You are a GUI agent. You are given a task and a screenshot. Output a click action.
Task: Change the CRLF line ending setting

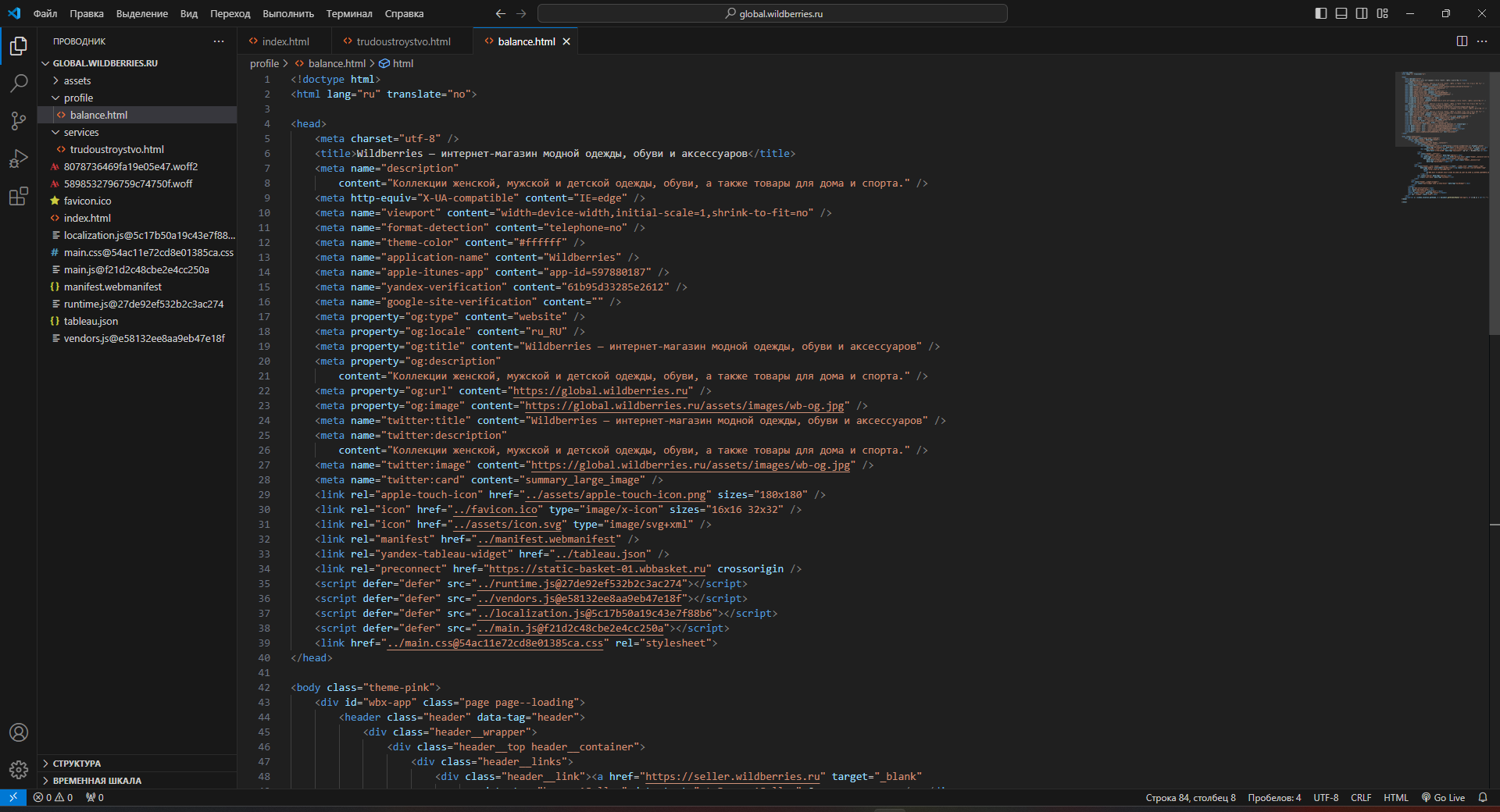click(1361, 797)
